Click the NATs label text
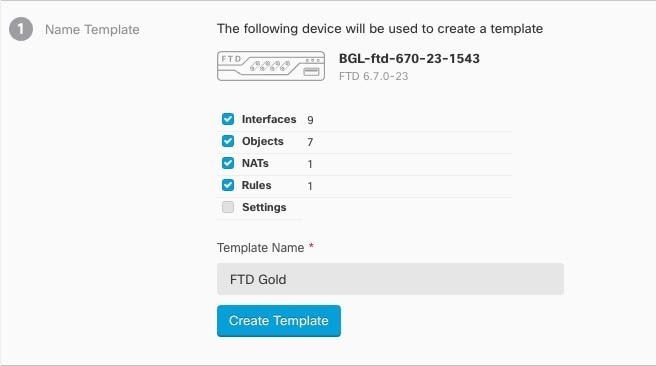 coord(255,163)
